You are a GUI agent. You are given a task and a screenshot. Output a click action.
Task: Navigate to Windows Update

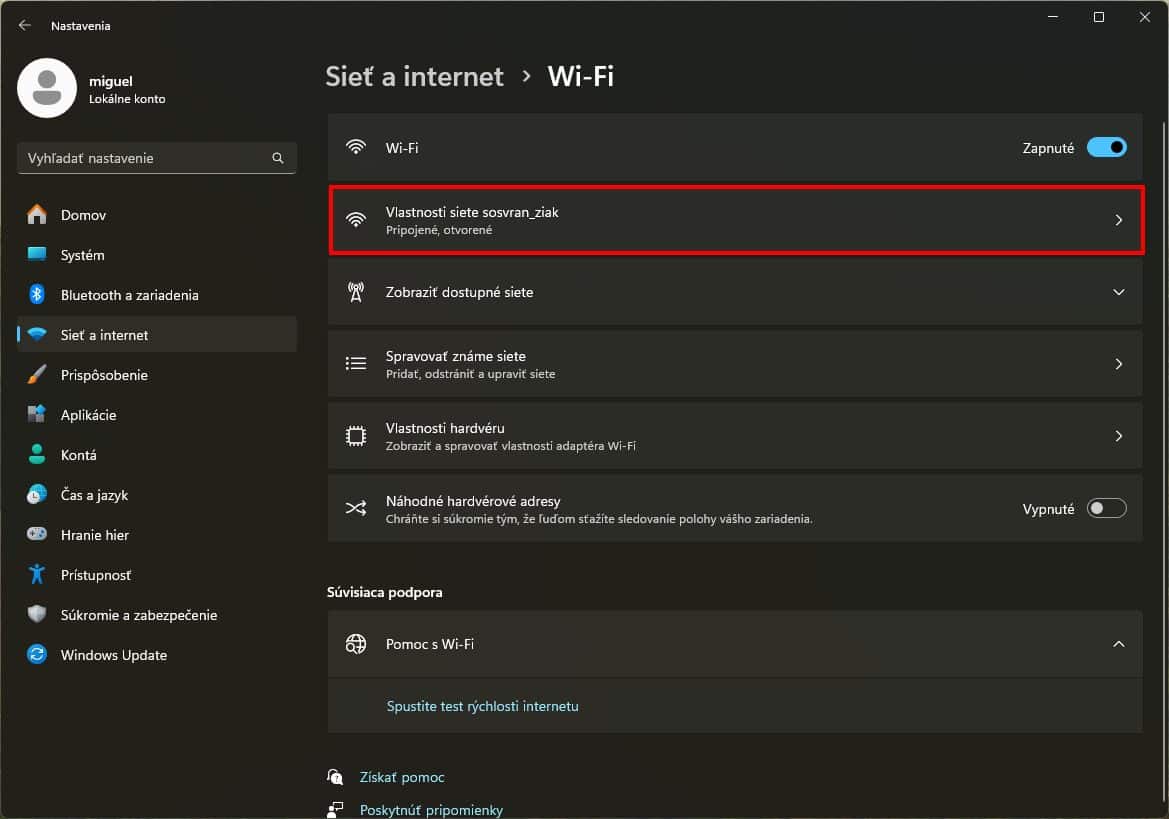point(157,655)
